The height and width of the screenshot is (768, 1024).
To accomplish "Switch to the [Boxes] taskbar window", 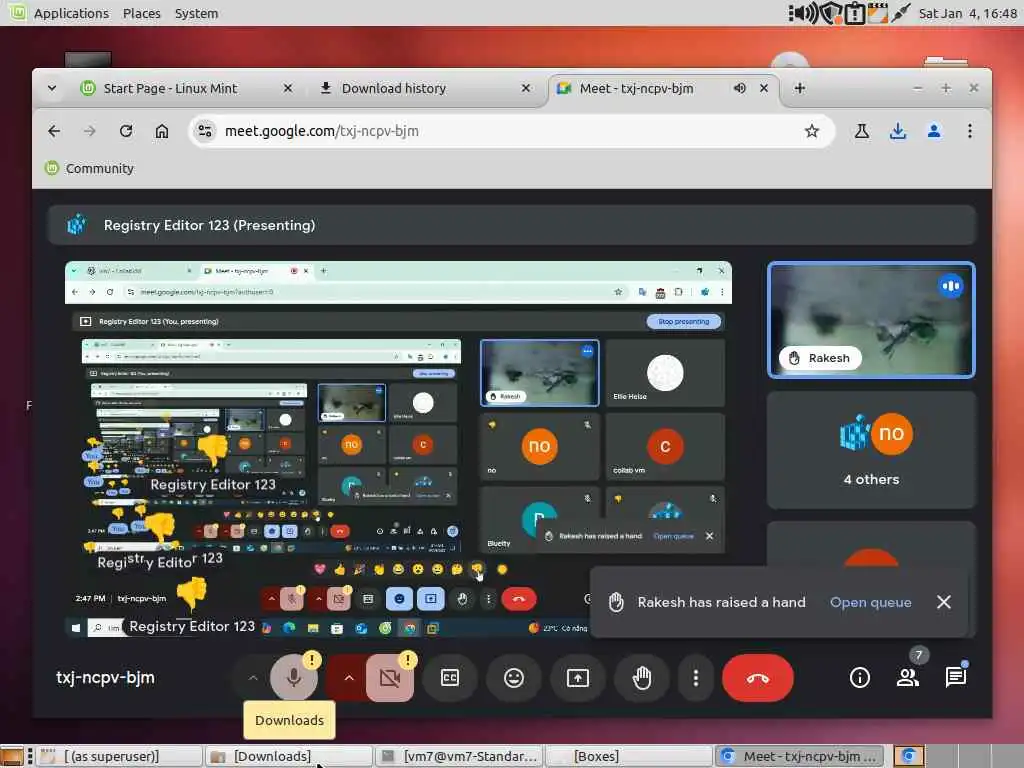I will pos(628,756).
